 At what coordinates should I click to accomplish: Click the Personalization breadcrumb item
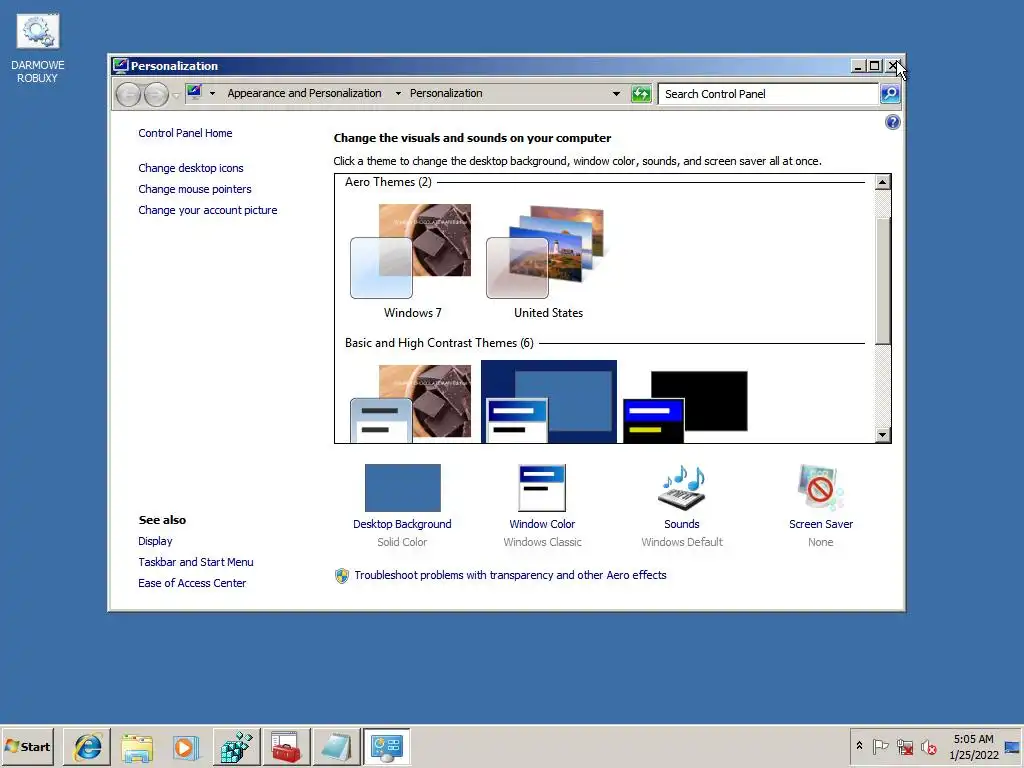pos(446,93)
